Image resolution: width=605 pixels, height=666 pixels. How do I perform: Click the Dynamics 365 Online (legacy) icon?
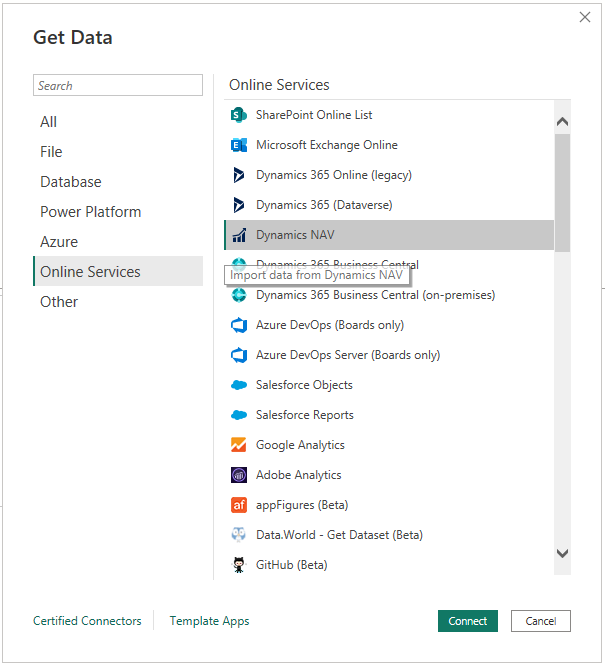coord(239,175)
